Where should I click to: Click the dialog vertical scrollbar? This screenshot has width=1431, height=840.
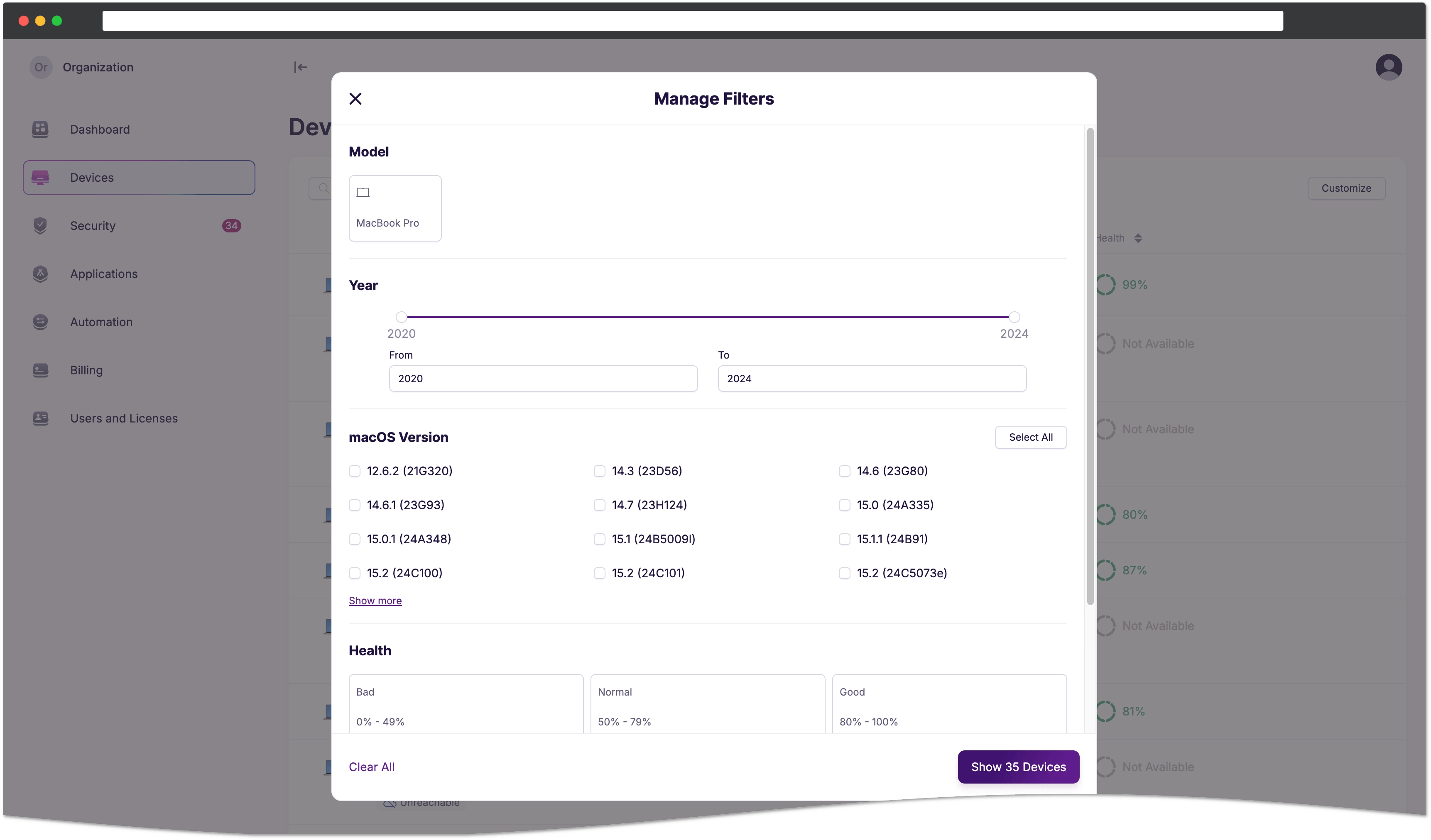pyautogui.click(x=1090, y=366)
